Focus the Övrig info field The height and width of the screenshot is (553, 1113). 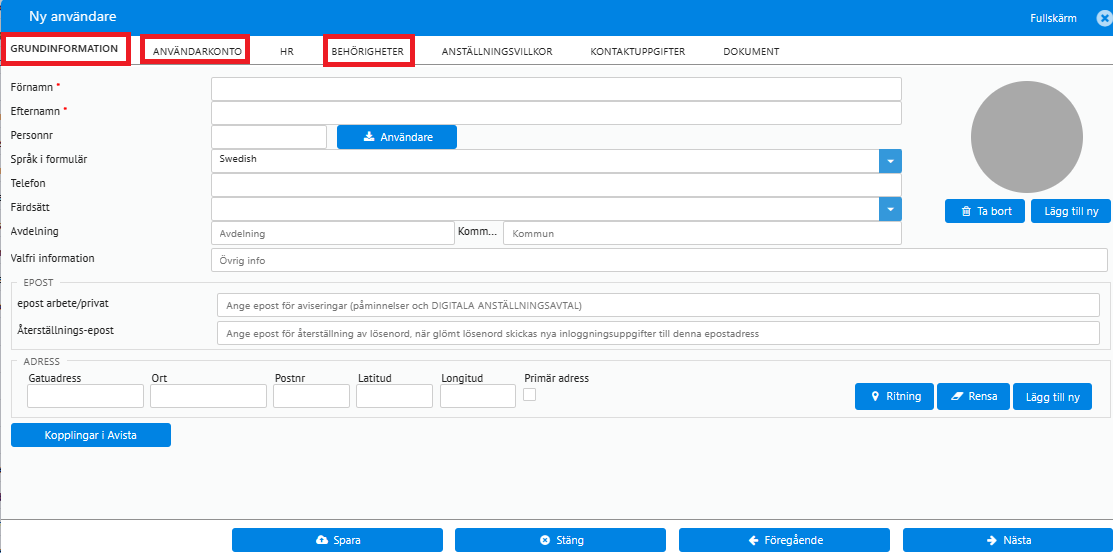tap(659, 260)
